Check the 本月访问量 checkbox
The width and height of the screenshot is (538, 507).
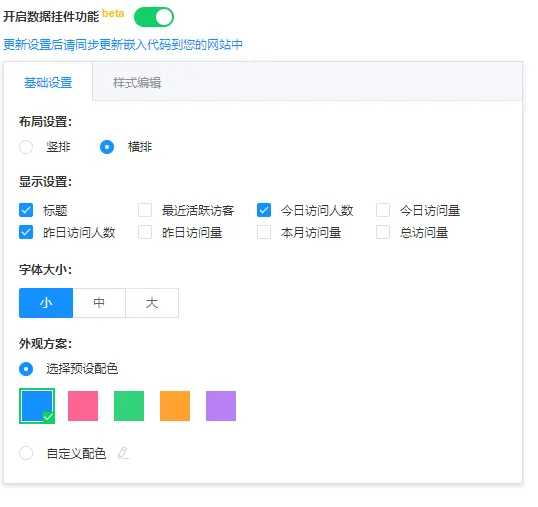264,232
